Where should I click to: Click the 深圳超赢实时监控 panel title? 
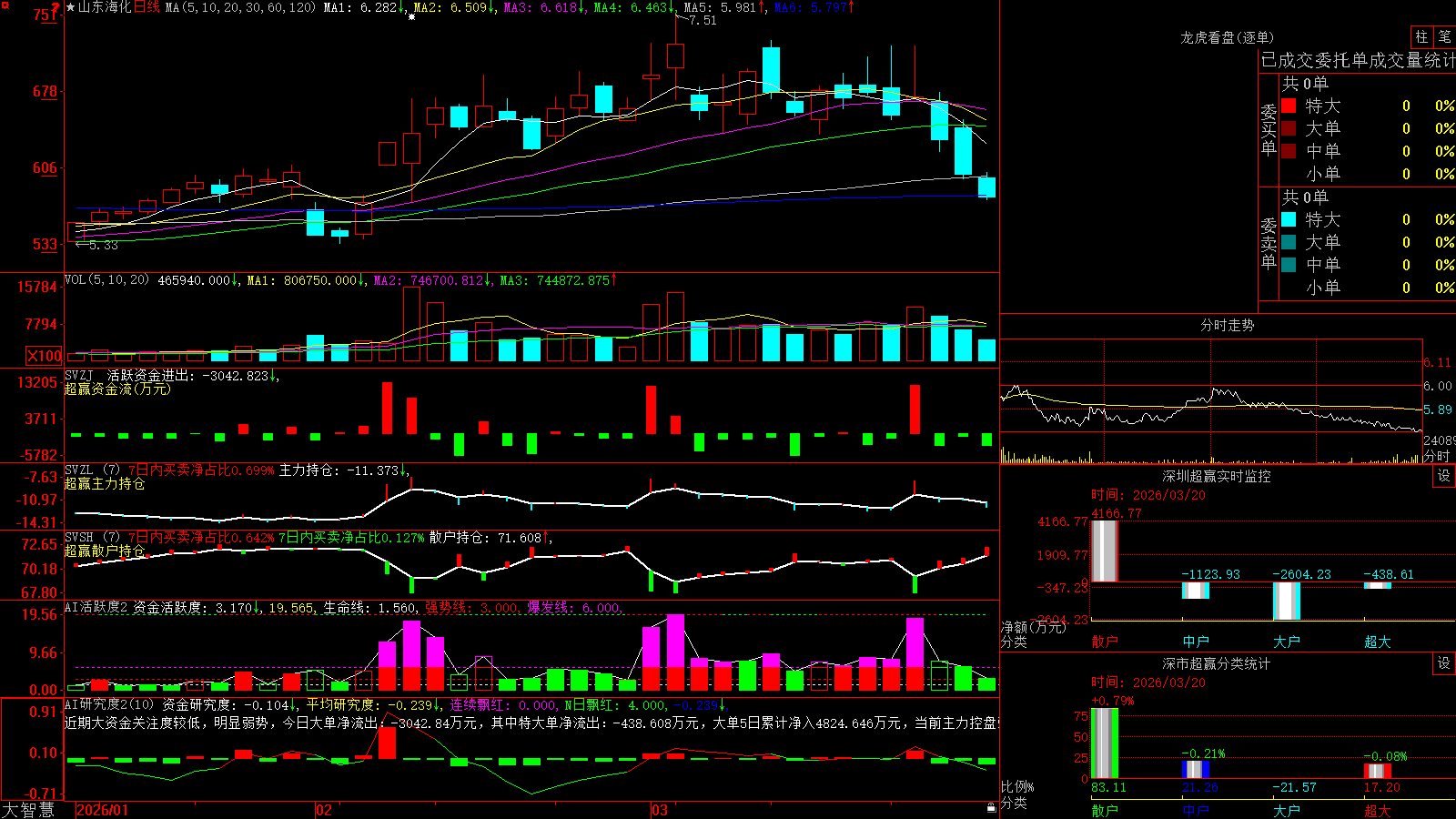[1216, 476]
